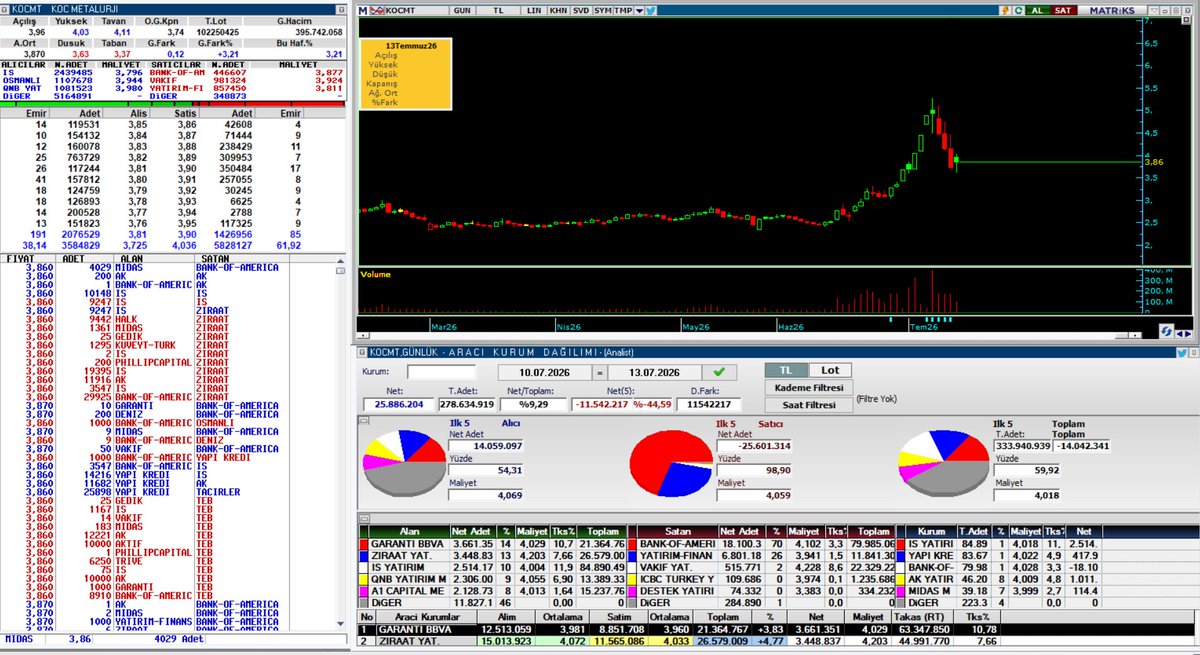Toggle LIN scale in chart toolbar
Image resolution: width=1200 pixels, height=655 pixels.
[535, 10]
